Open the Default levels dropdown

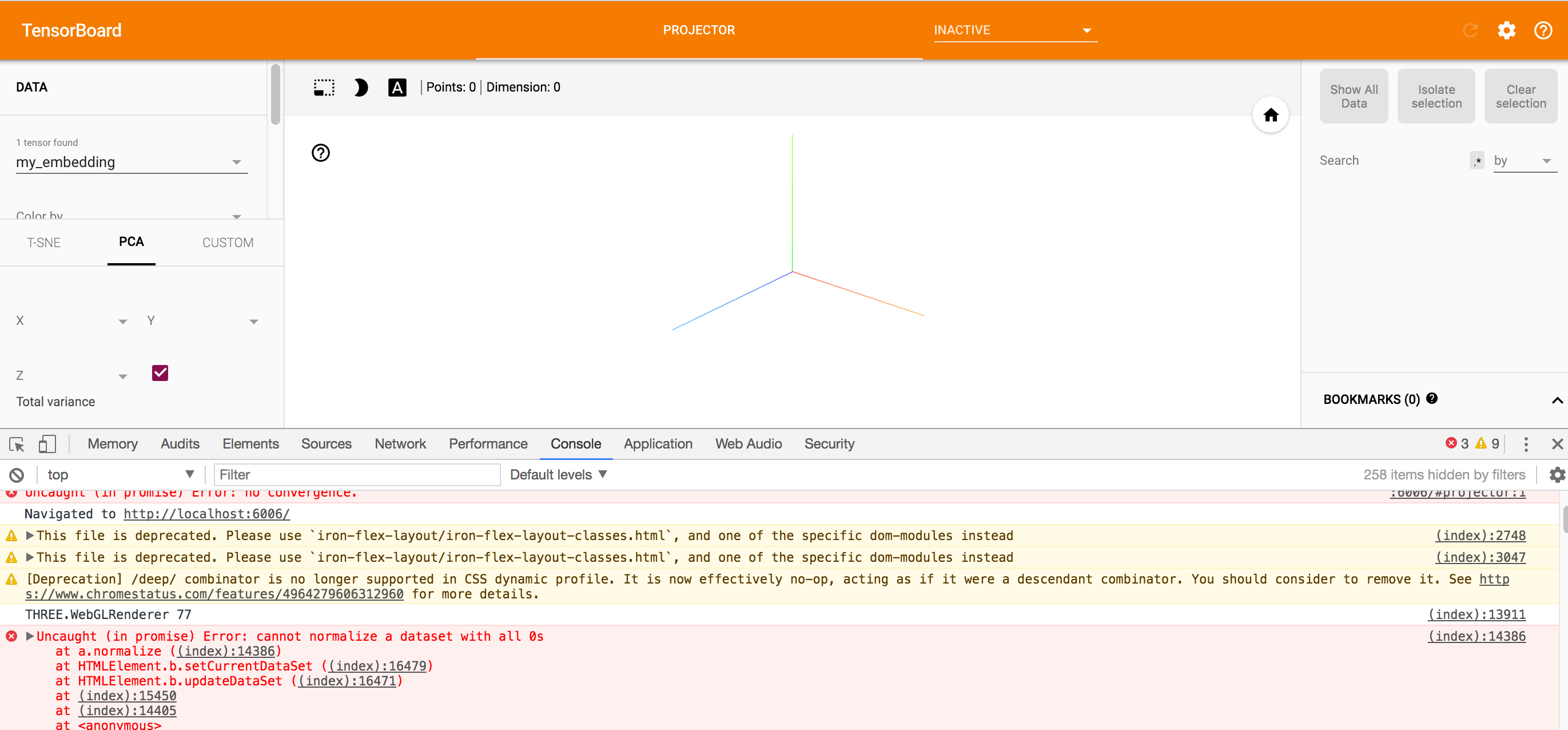pyautogui.click(x=558, y=474)
